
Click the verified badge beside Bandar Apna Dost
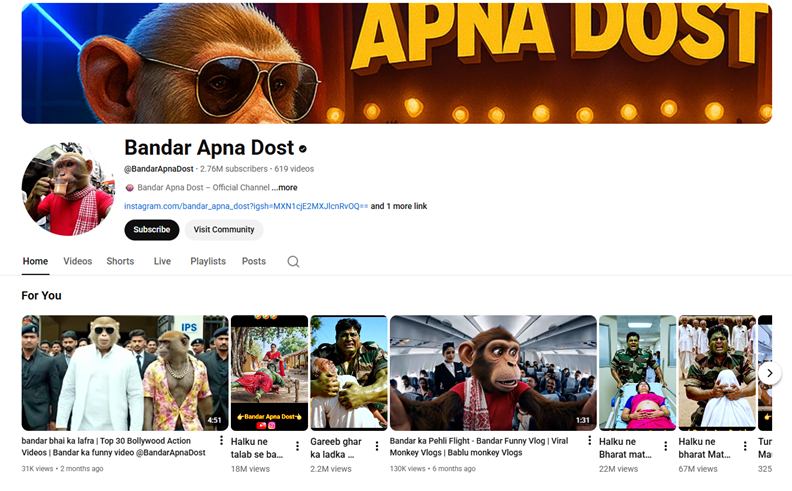[303, 149]
